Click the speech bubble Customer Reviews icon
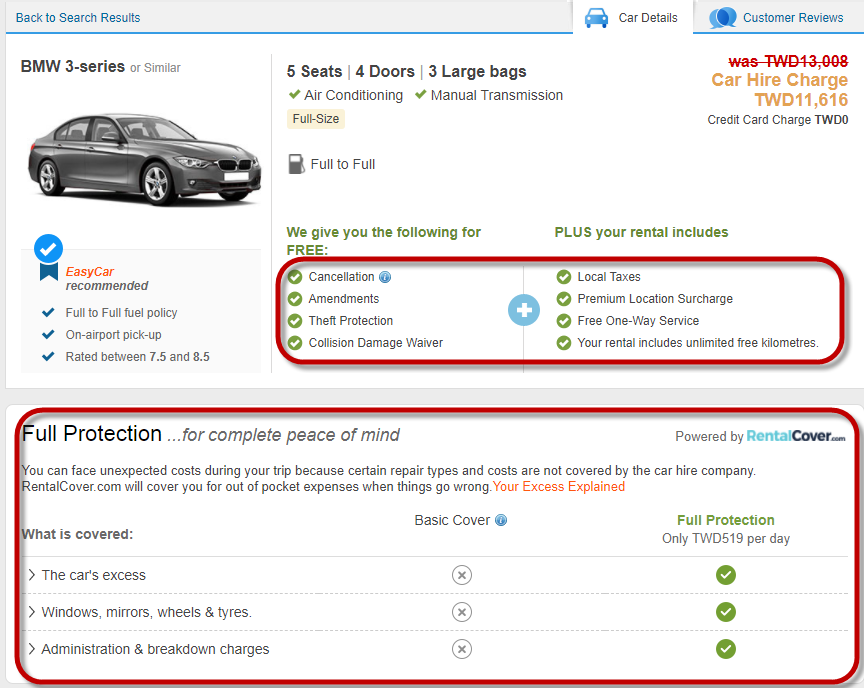 tap(722, 18)
